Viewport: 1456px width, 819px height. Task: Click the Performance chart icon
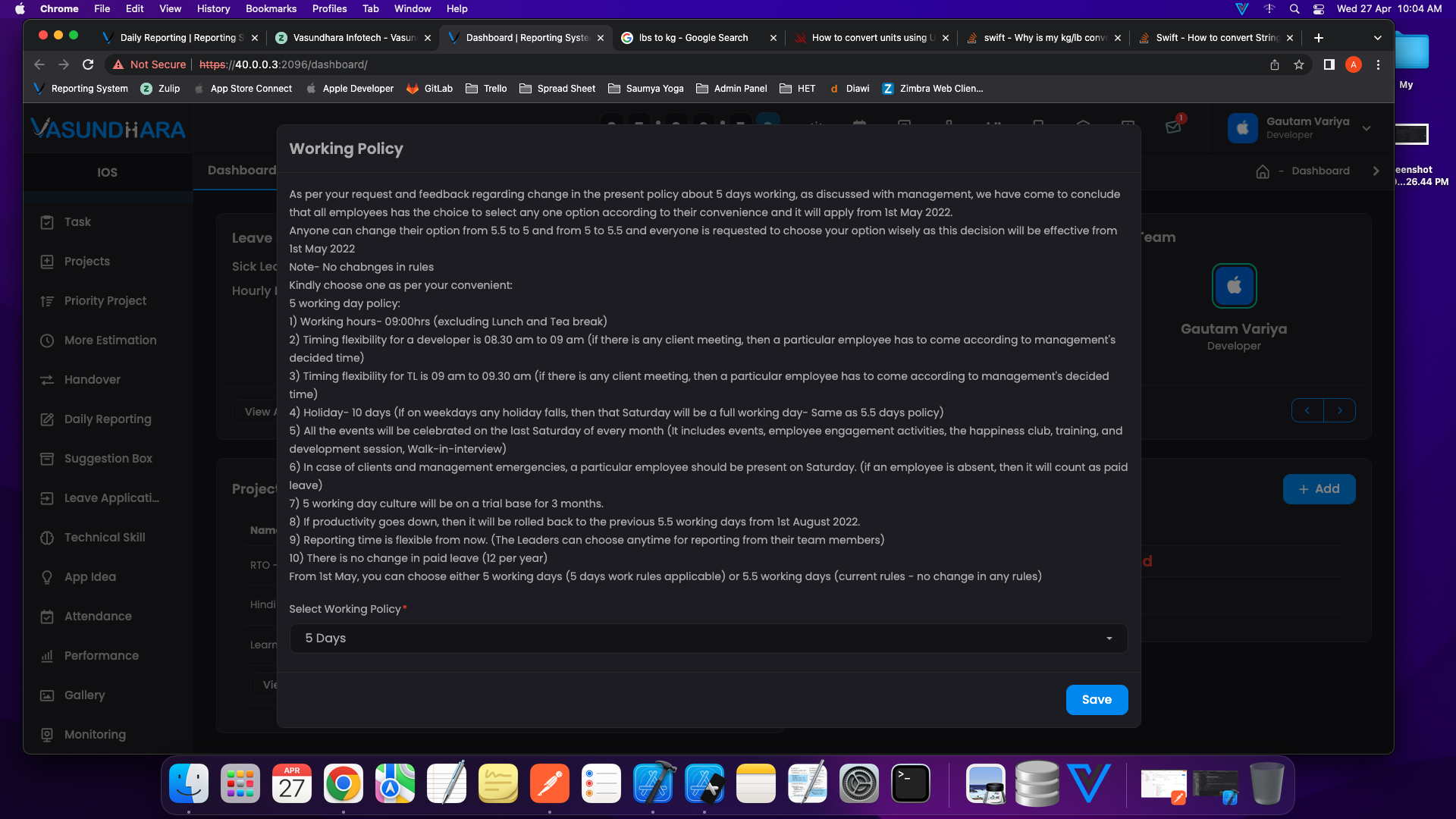(47, 656)
